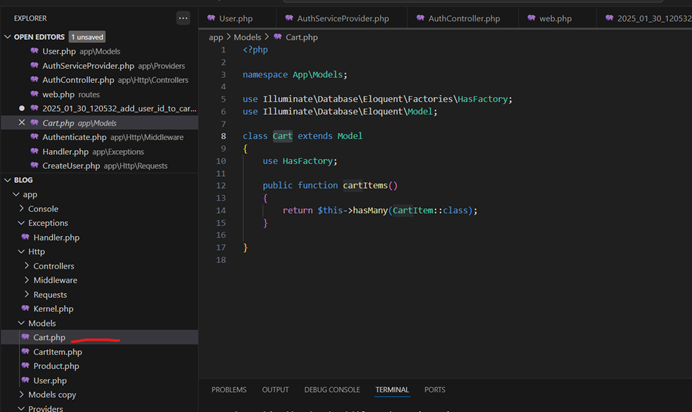Click PHP icon next to Kernel.php in tree
Screen dimensions: 692x412
[24, 309]
